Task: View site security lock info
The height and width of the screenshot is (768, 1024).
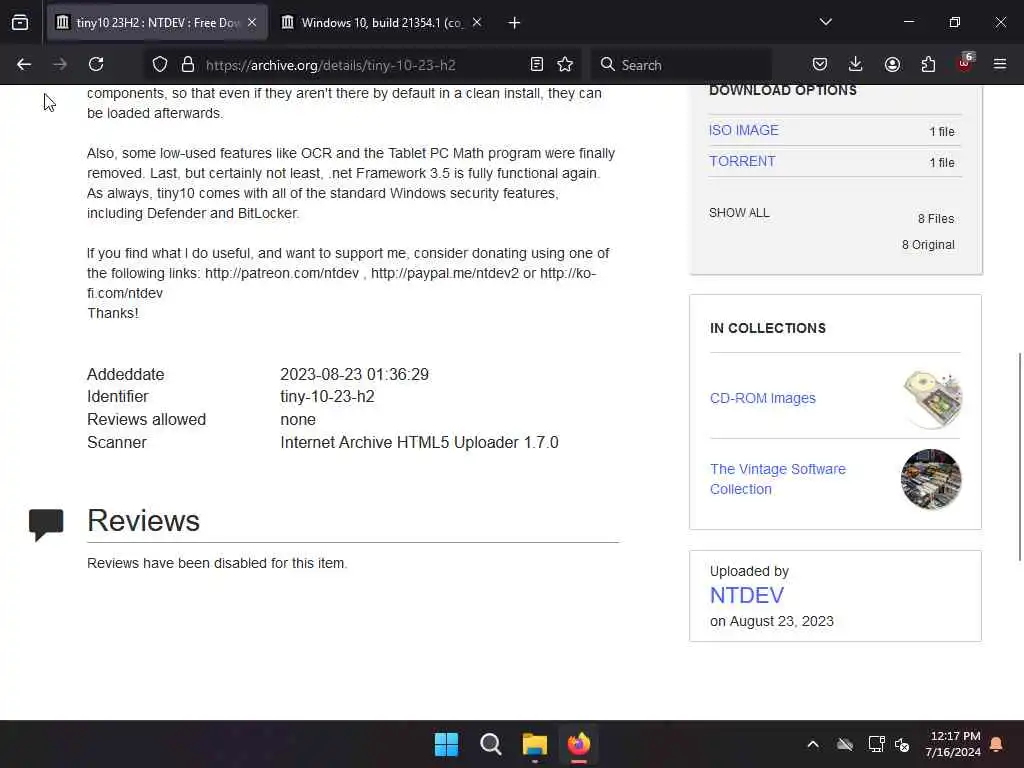Action: 188,65
